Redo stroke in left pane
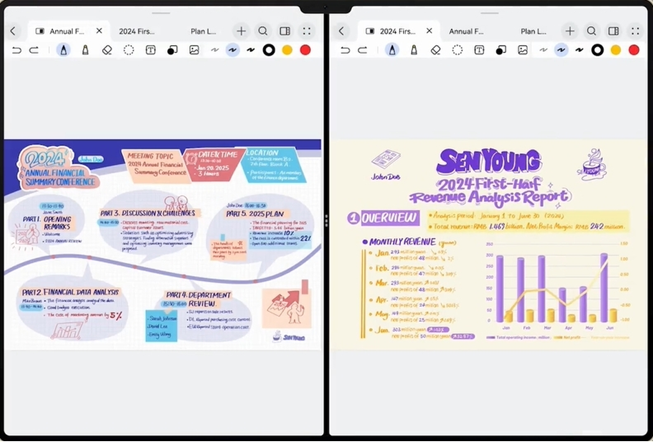 (34, 50)
